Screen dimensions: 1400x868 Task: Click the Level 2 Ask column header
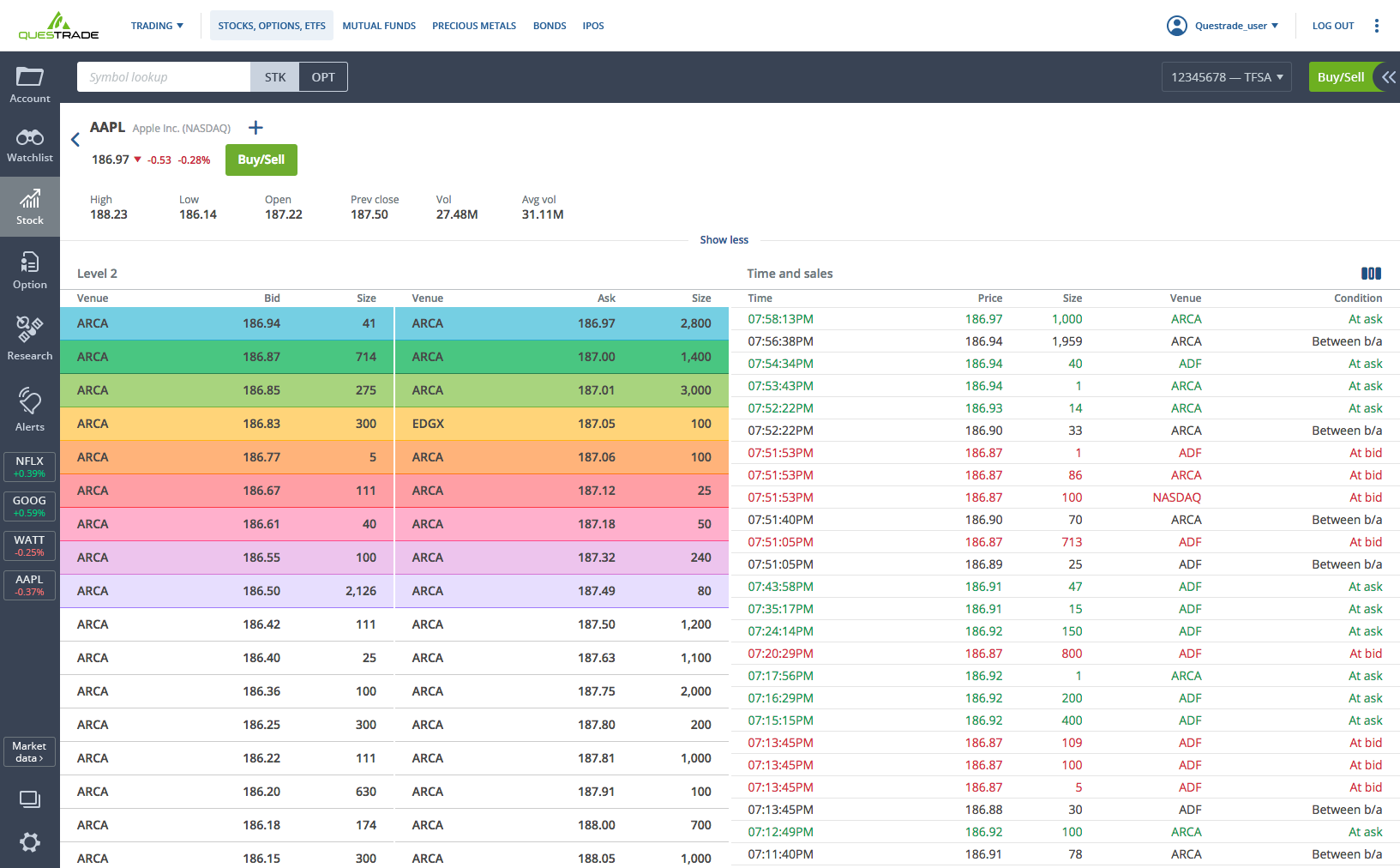coord(606,298)
